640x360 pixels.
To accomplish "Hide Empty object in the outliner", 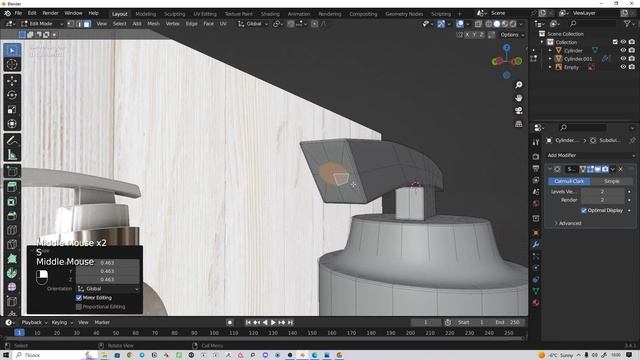I will tap(623, 67).
